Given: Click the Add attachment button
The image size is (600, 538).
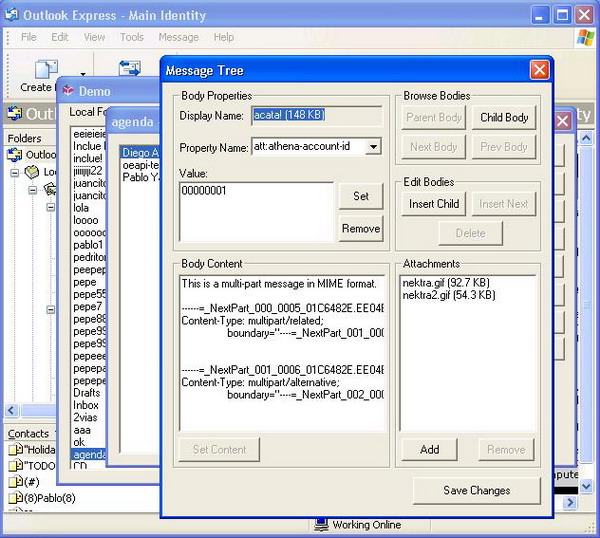Looking at the screenshot, I should (x=429, y=449).
